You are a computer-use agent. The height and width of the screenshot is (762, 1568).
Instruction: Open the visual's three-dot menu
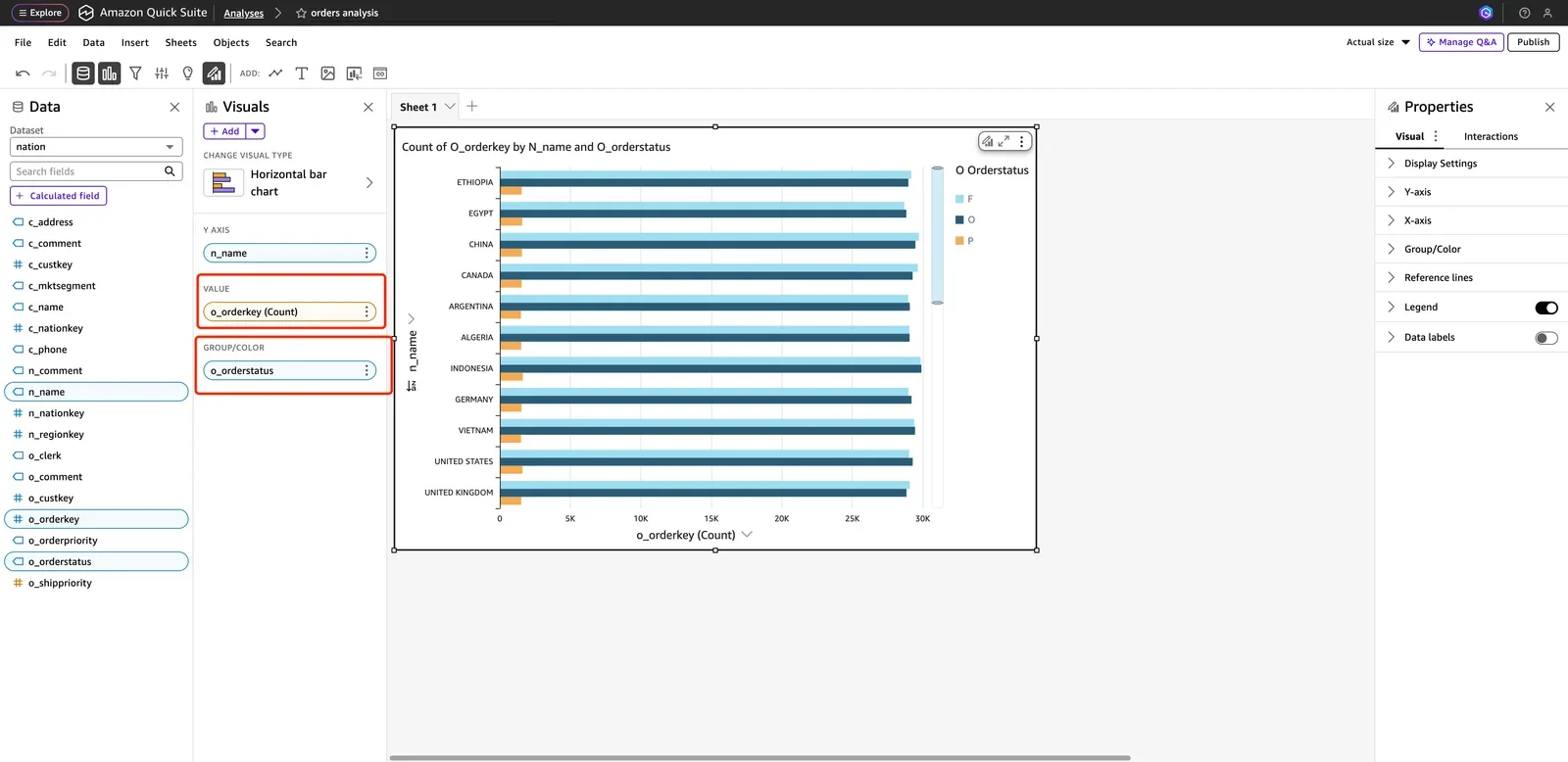pyautogui.click(x=1021, y=141)
